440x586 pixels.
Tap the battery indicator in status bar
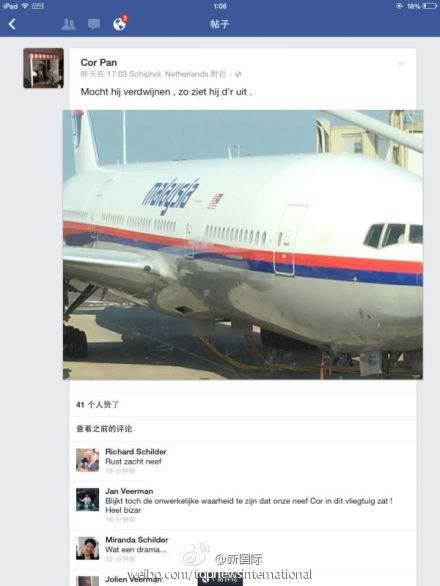tap(430, 6)
